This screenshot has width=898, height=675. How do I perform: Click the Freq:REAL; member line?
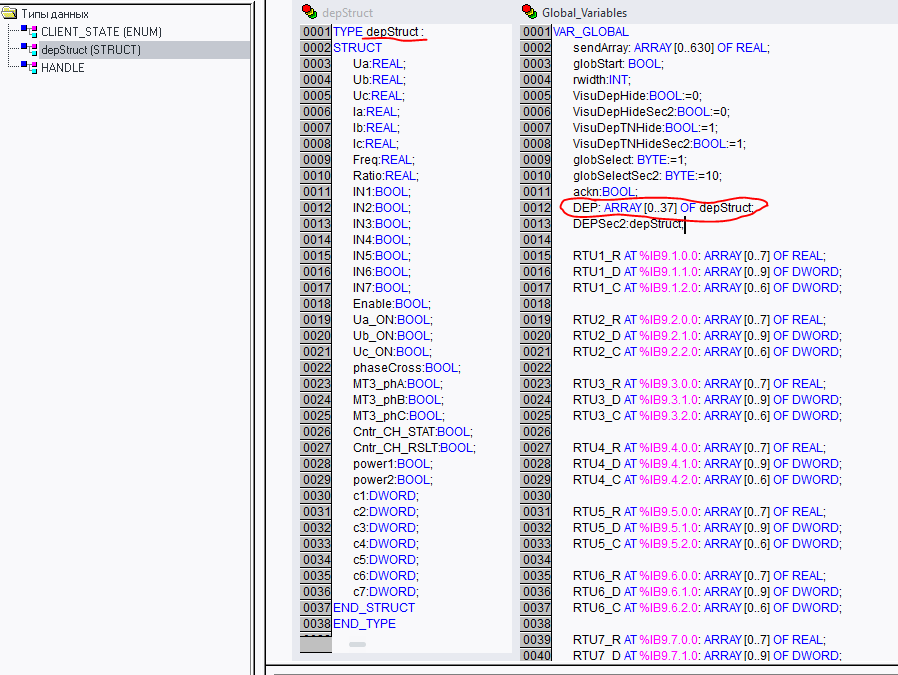click(383, 160)
